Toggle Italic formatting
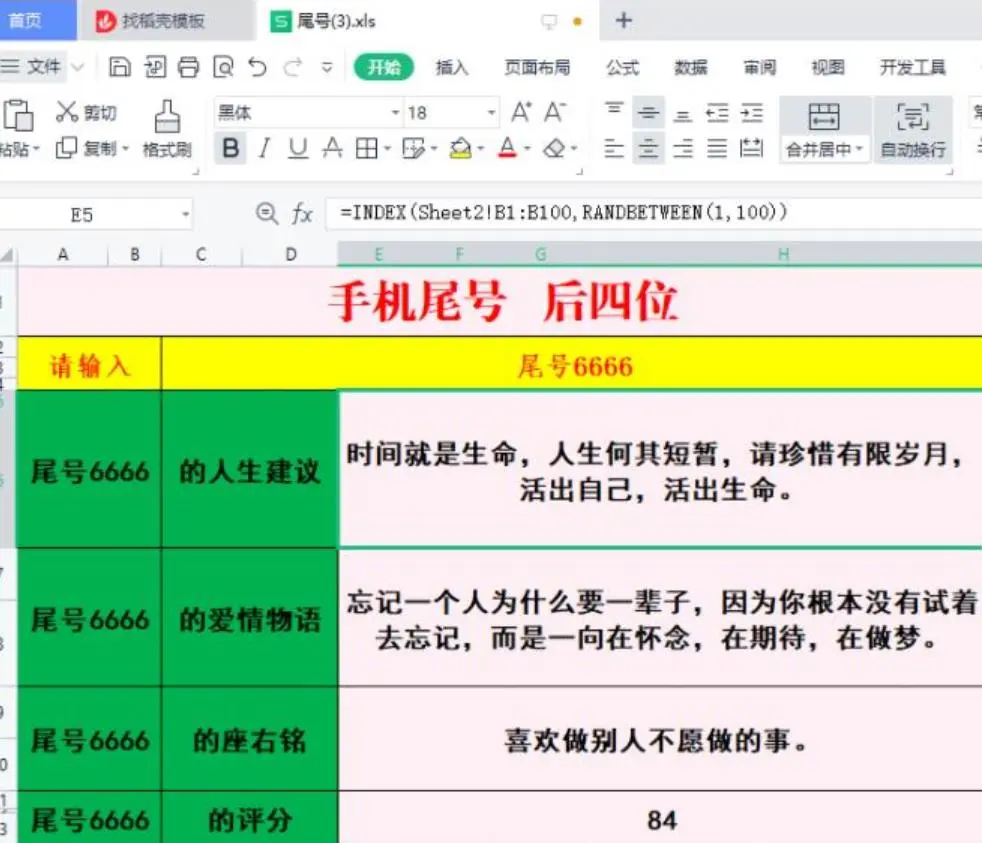 [x=264, y=149]
